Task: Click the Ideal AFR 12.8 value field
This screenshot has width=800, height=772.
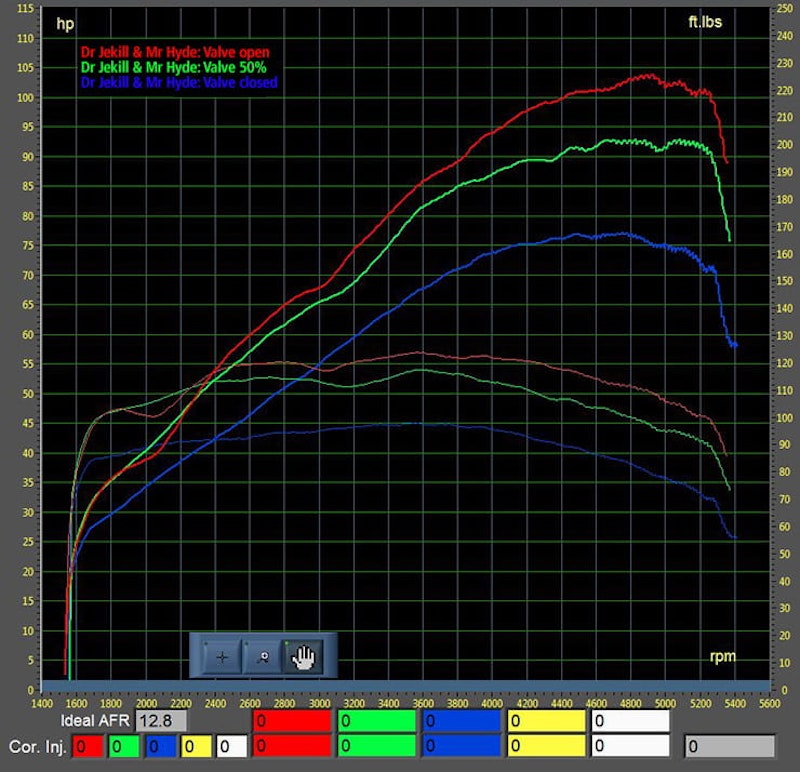Action: (x=161, y=720)
